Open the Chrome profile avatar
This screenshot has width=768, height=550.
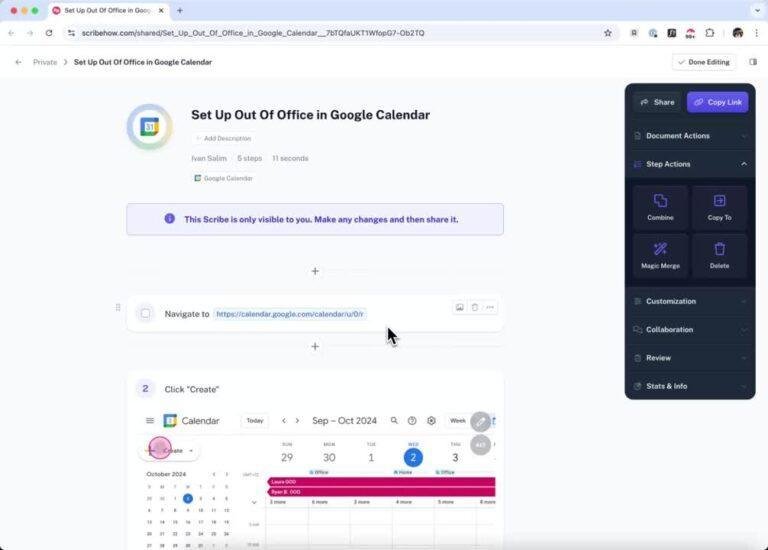pos(738,33)
